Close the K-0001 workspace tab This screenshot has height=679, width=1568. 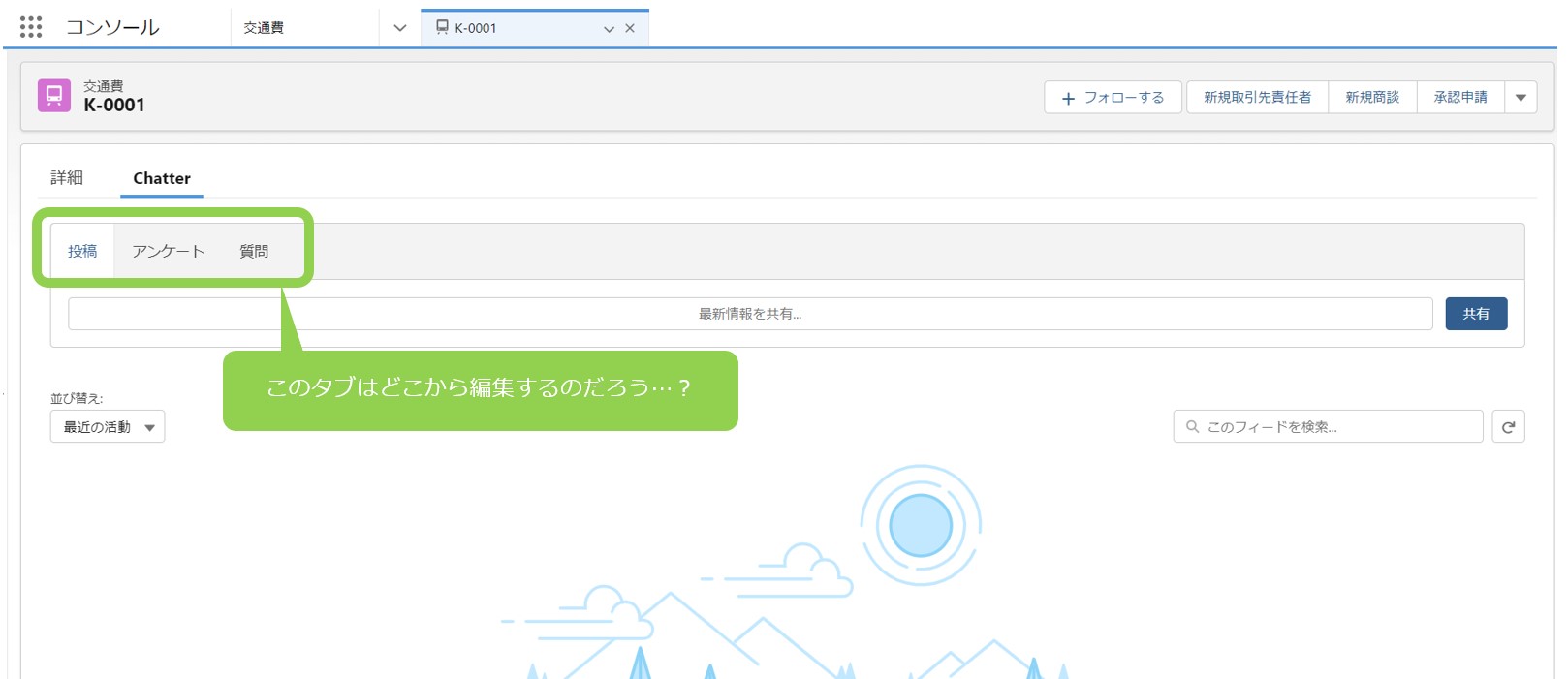[x=630, y=28]
